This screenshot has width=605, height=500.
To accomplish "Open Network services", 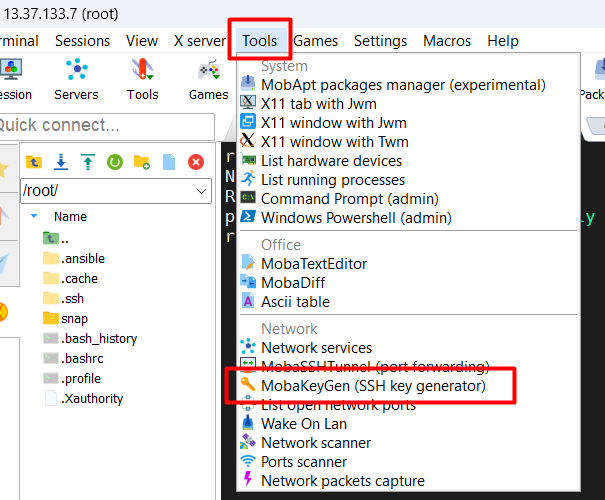I will tap(409, 348).
